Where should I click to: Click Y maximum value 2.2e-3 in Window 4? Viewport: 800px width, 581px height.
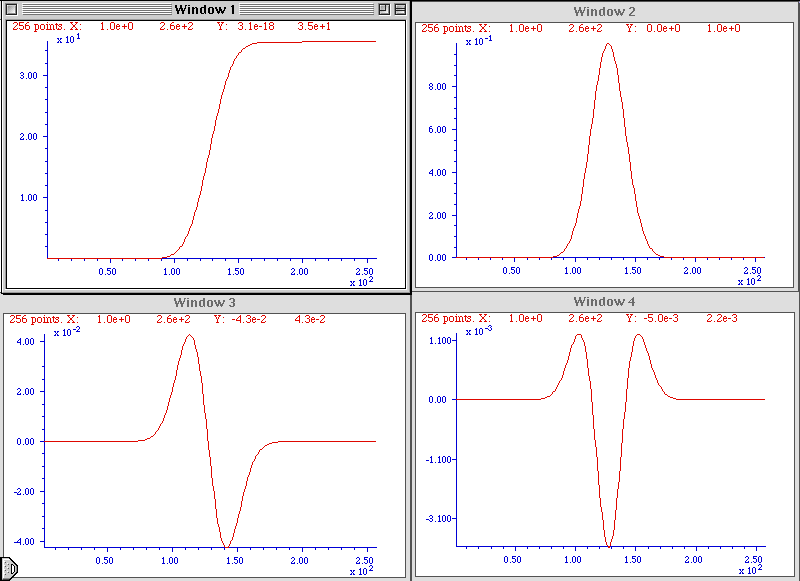tap(720, 319)
